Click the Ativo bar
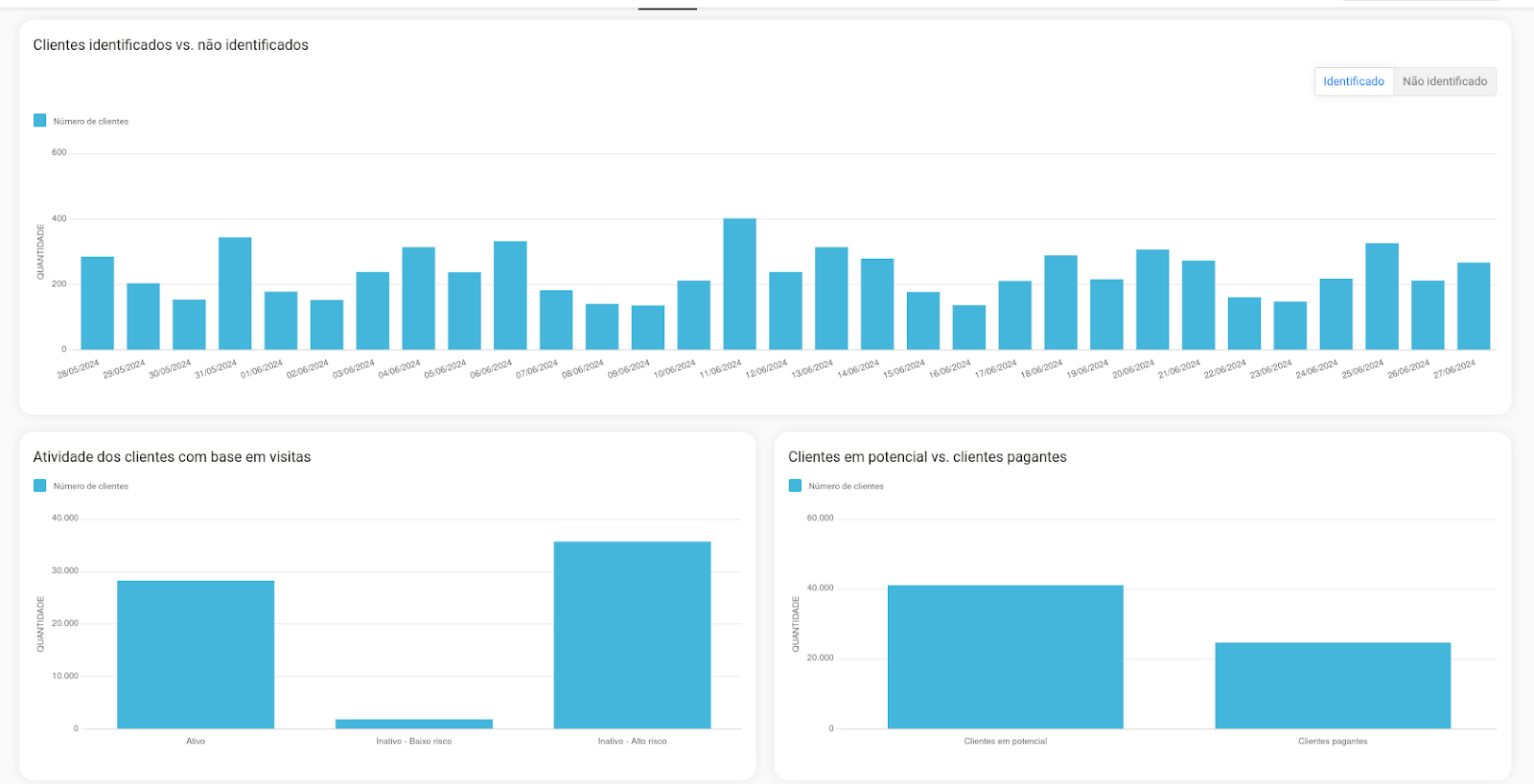 pos(196,655)
